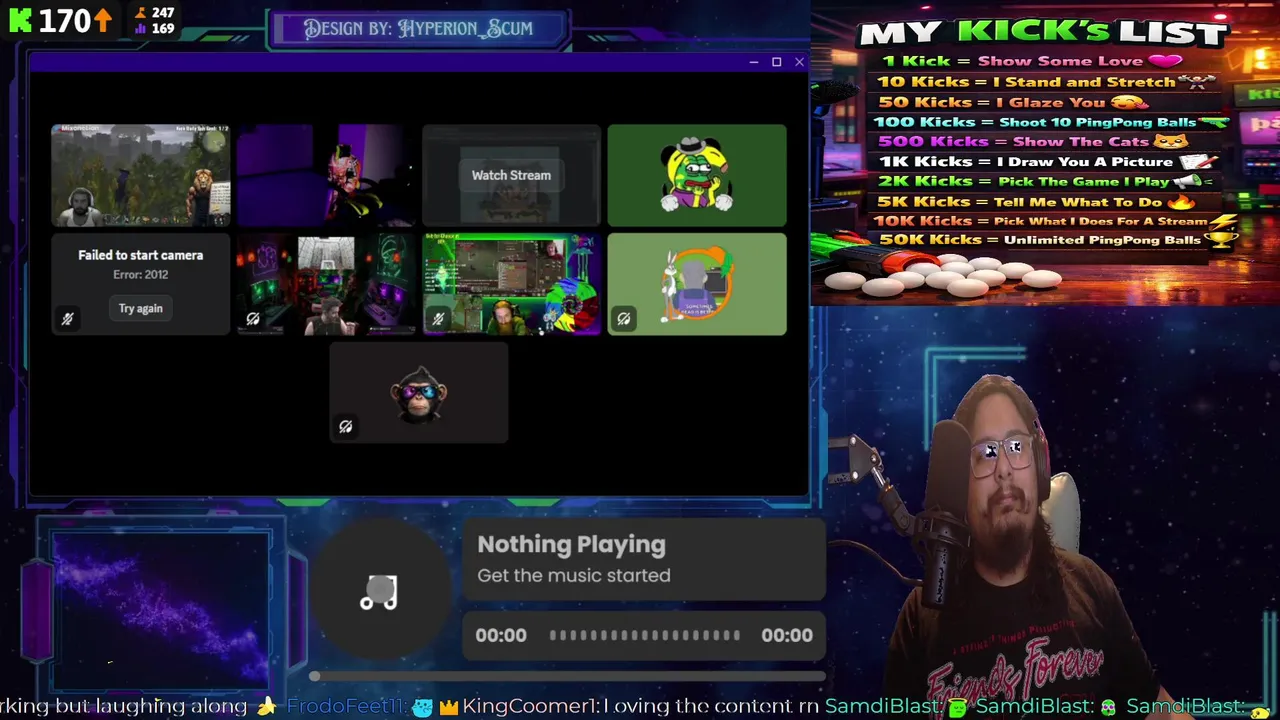This screenshot has height=720, width=1280.
Task: Click the '50K Kicks = Unlimited PingPong Balls' line
Action: [x=1056, y=240]
